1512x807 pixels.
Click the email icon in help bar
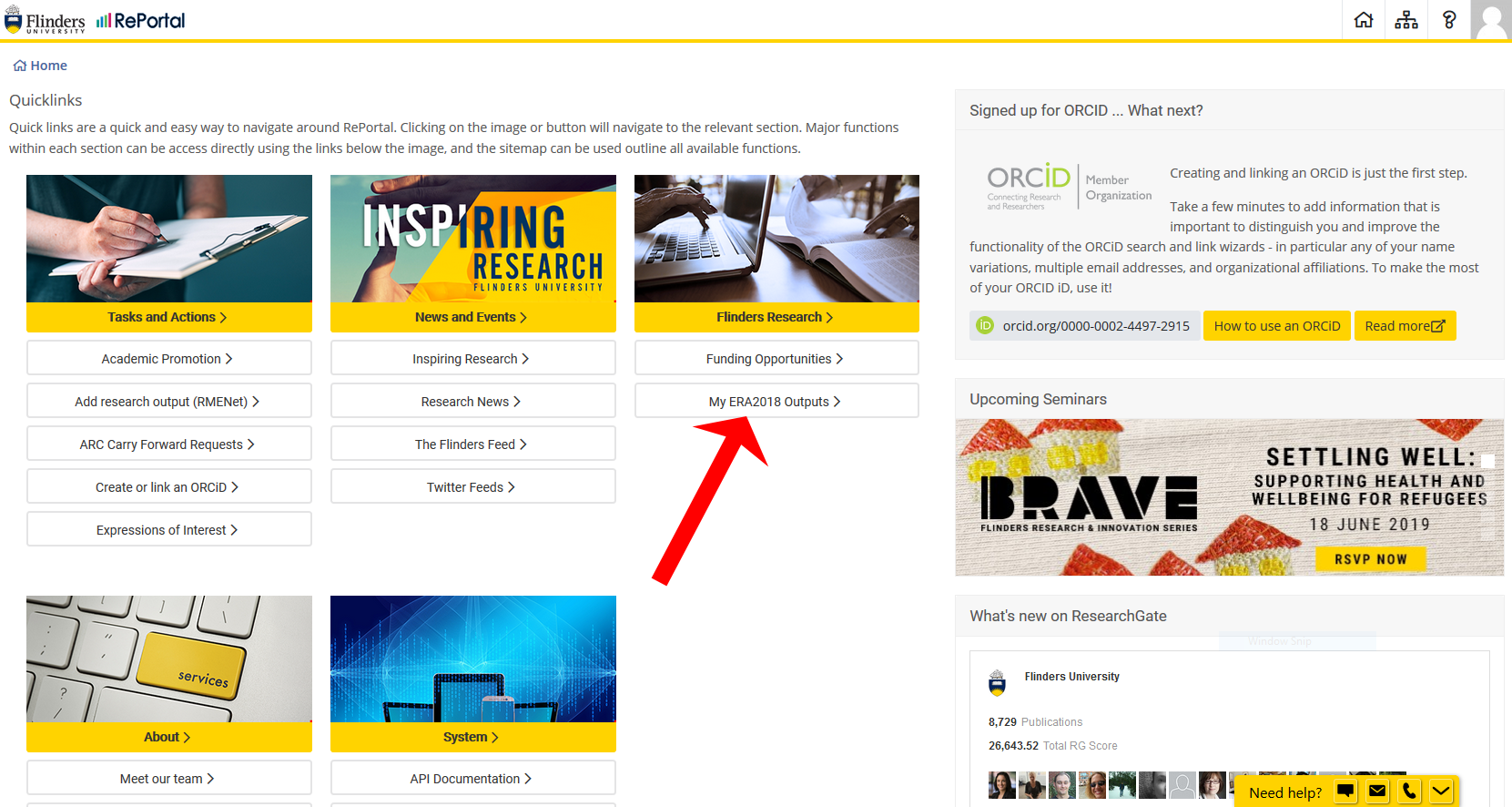tap(1377, 792)
